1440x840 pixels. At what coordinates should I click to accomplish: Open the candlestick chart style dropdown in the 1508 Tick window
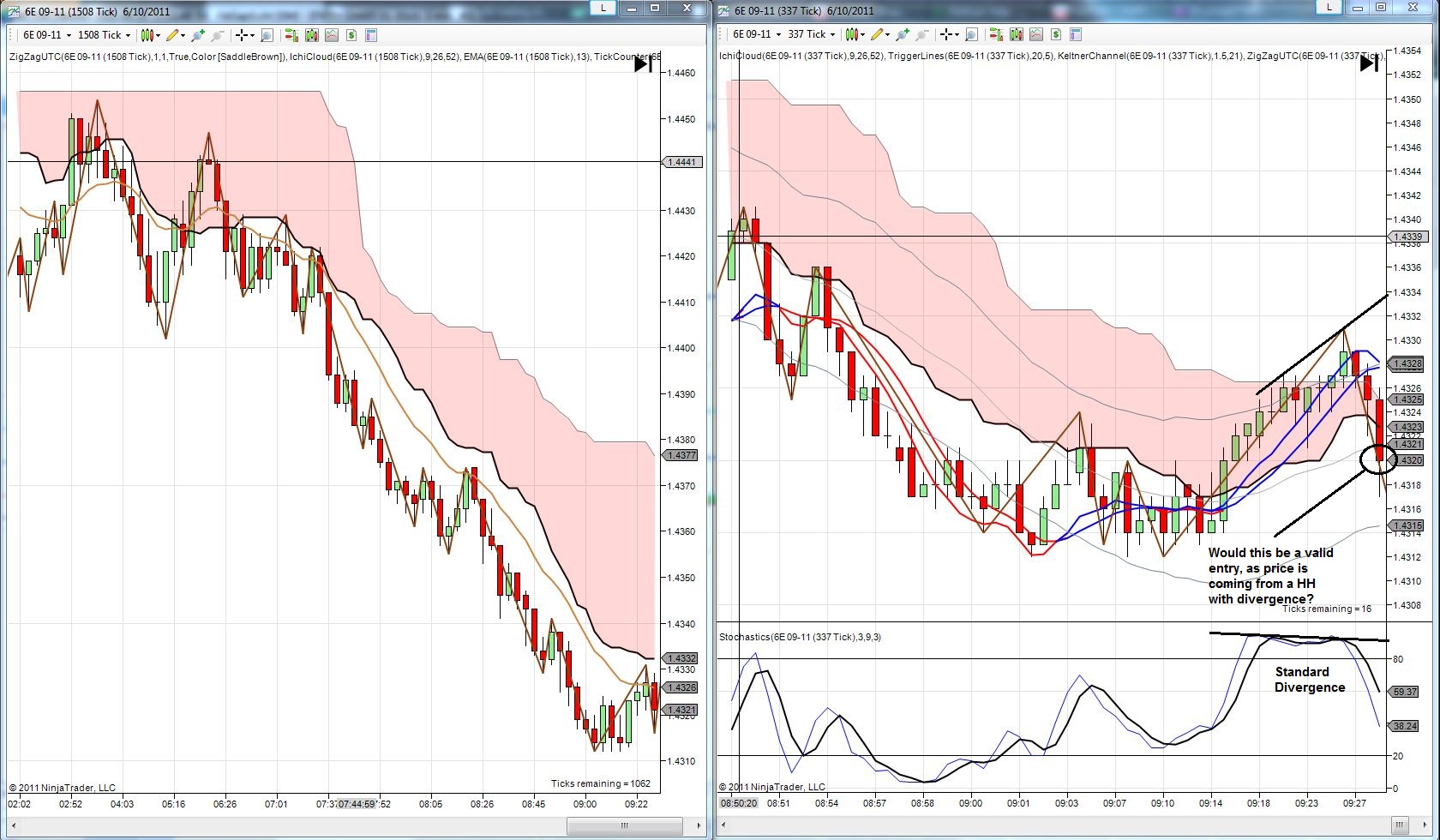[x=151, y=35]
